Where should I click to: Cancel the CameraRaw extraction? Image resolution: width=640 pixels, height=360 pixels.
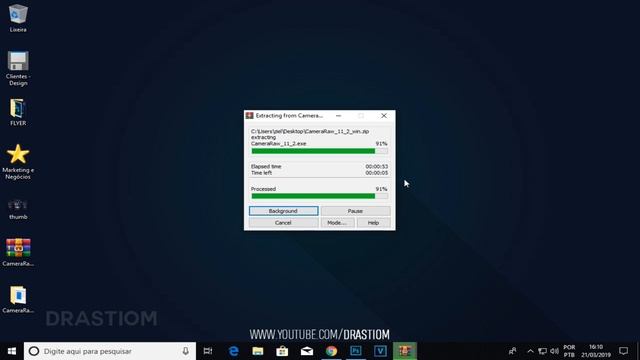tap(283, 223)
